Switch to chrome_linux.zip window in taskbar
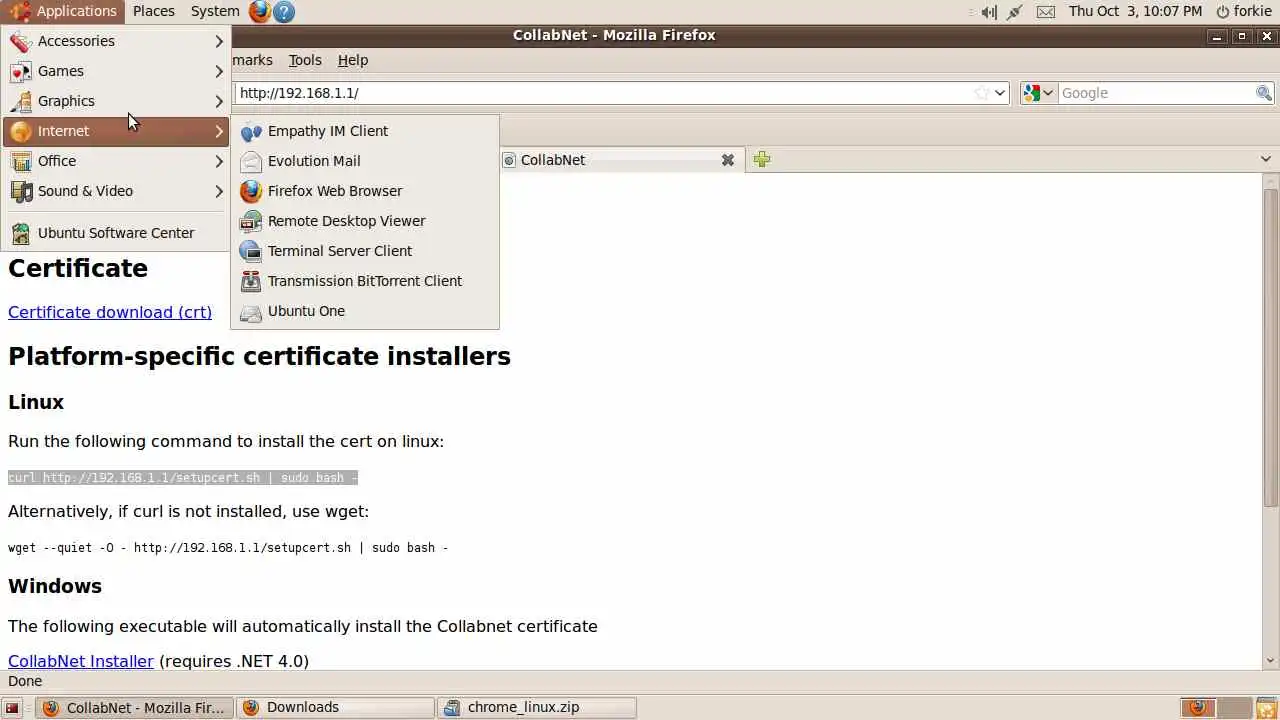The width and height of the screenshot is (1280, 720). 537,708
